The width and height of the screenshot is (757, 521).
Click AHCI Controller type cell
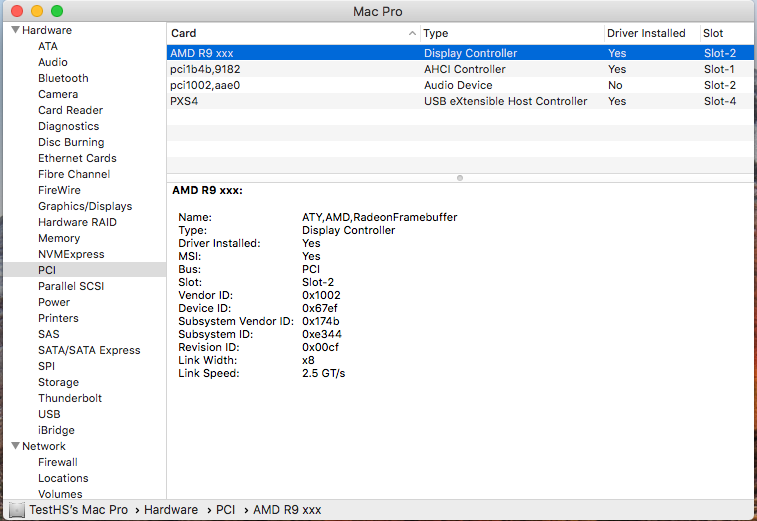click(x=464, y=69)
